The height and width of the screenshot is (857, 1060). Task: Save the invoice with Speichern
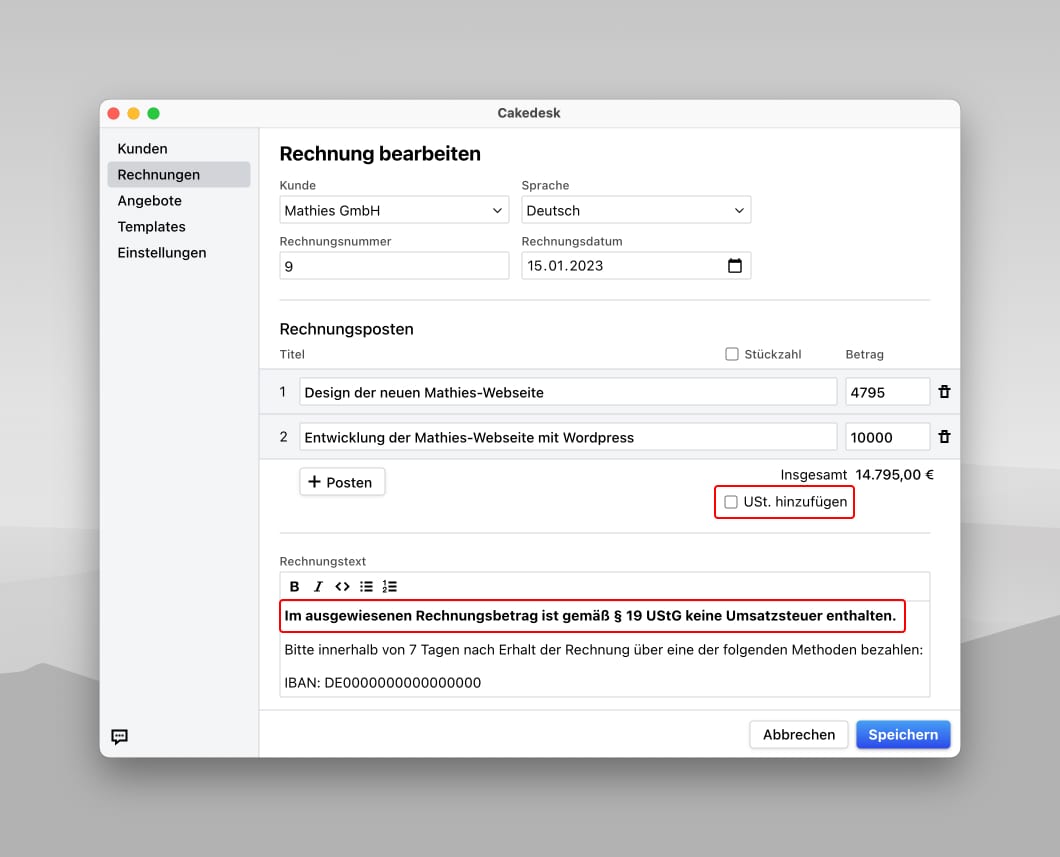point(903,734)
